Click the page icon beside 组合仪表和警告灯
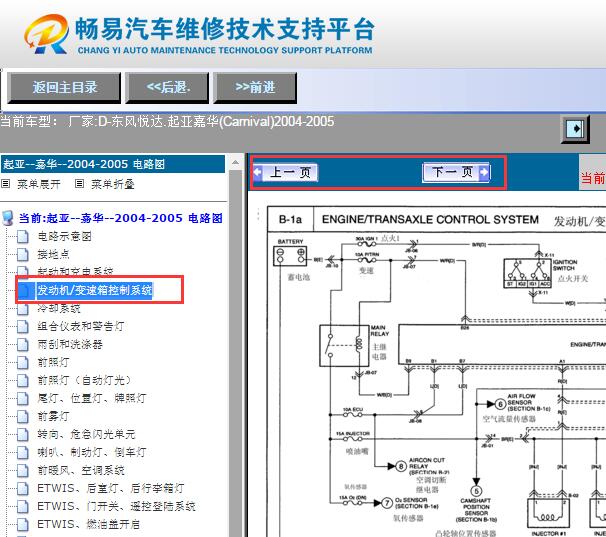The image size is (606, 537). pyautogui.click(x=23, y=326)
